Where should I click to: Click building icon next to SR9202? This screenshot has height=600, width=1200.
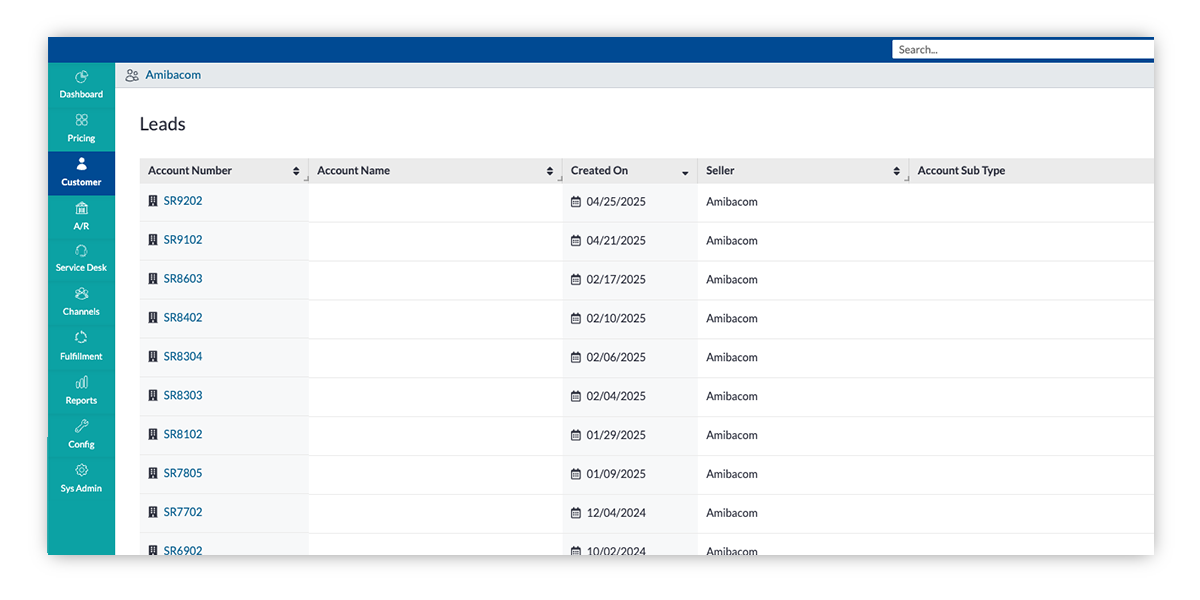[x=153, y=201]
